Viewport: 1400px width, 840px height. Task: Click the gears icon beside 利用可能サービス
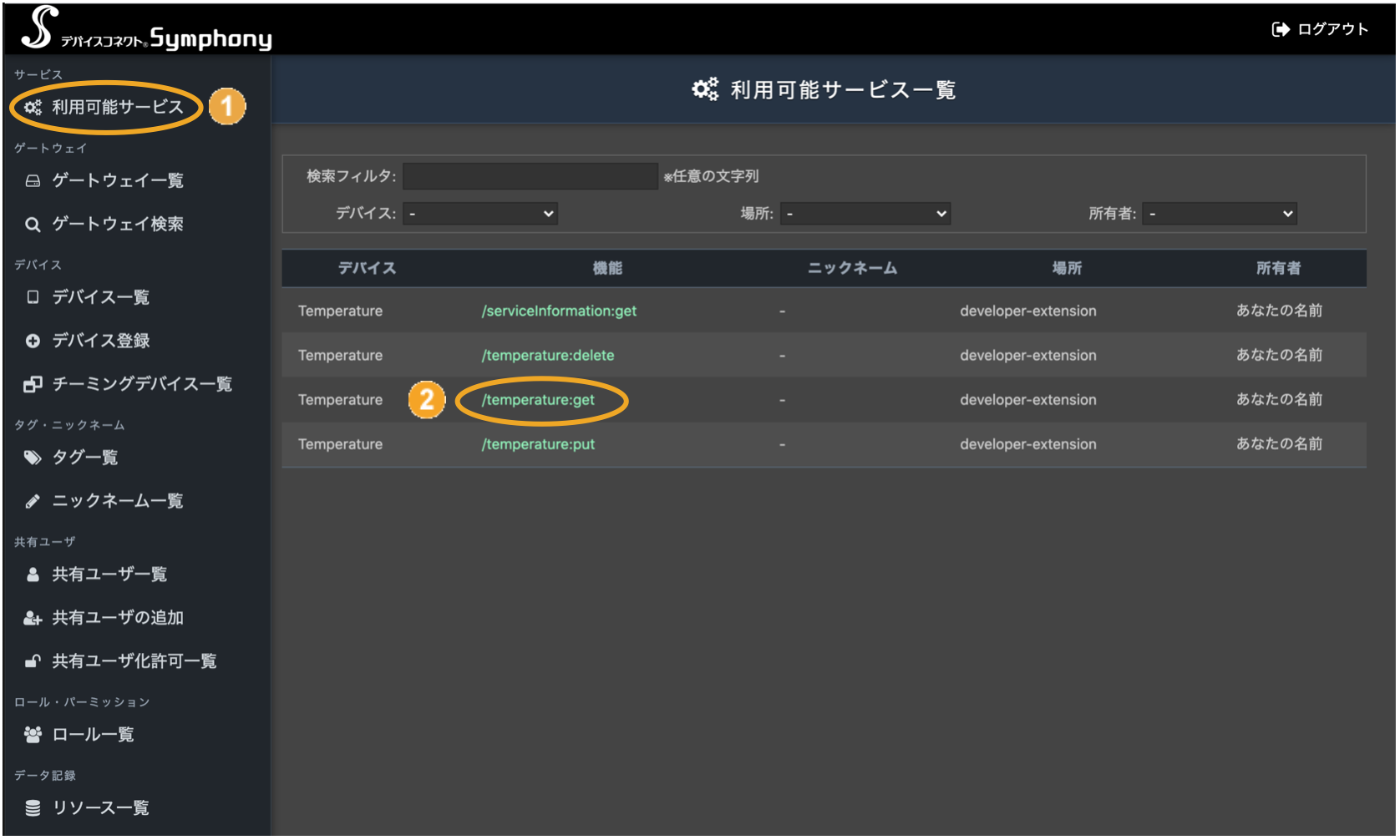point(33,108)
